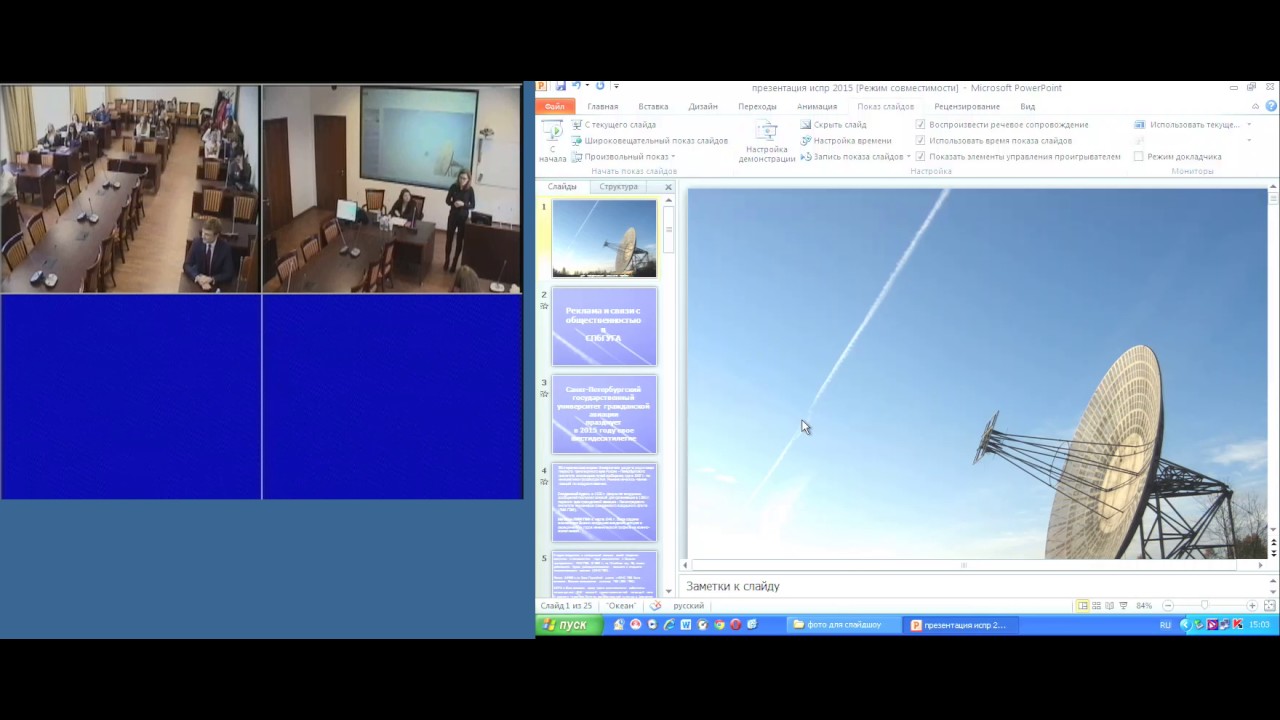Screen dimensions: 1280x720
Task: Start slideshow from beginning (С начала)
Action: coord(552,141)
